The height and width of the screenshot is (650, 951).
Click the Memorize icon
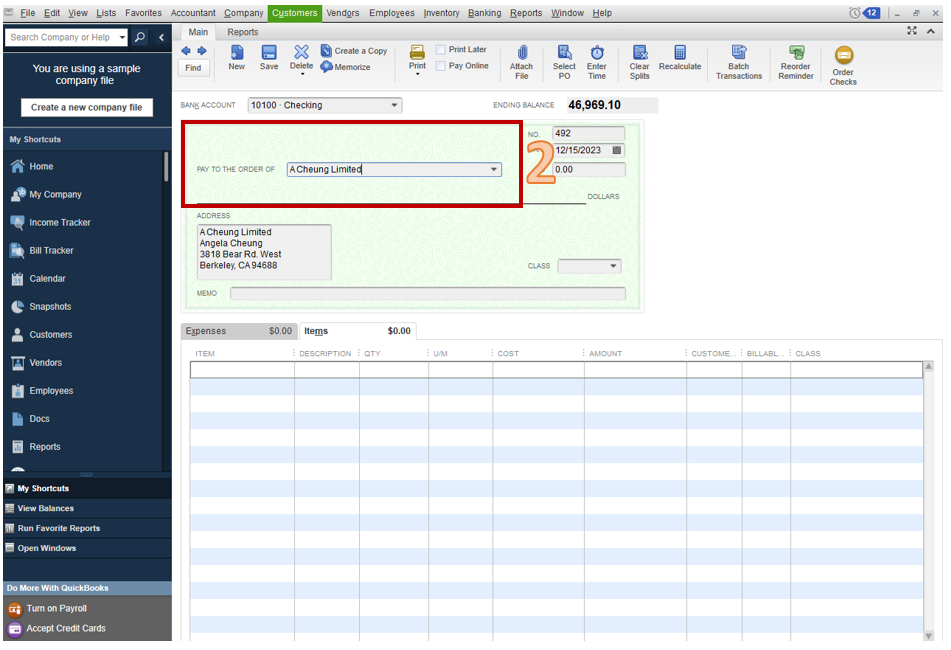click(326, 67)
